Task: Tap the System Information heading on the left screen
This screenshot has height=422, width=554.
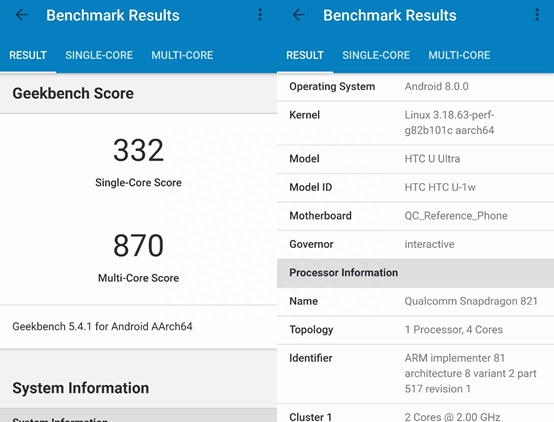Action: (81, 388)
